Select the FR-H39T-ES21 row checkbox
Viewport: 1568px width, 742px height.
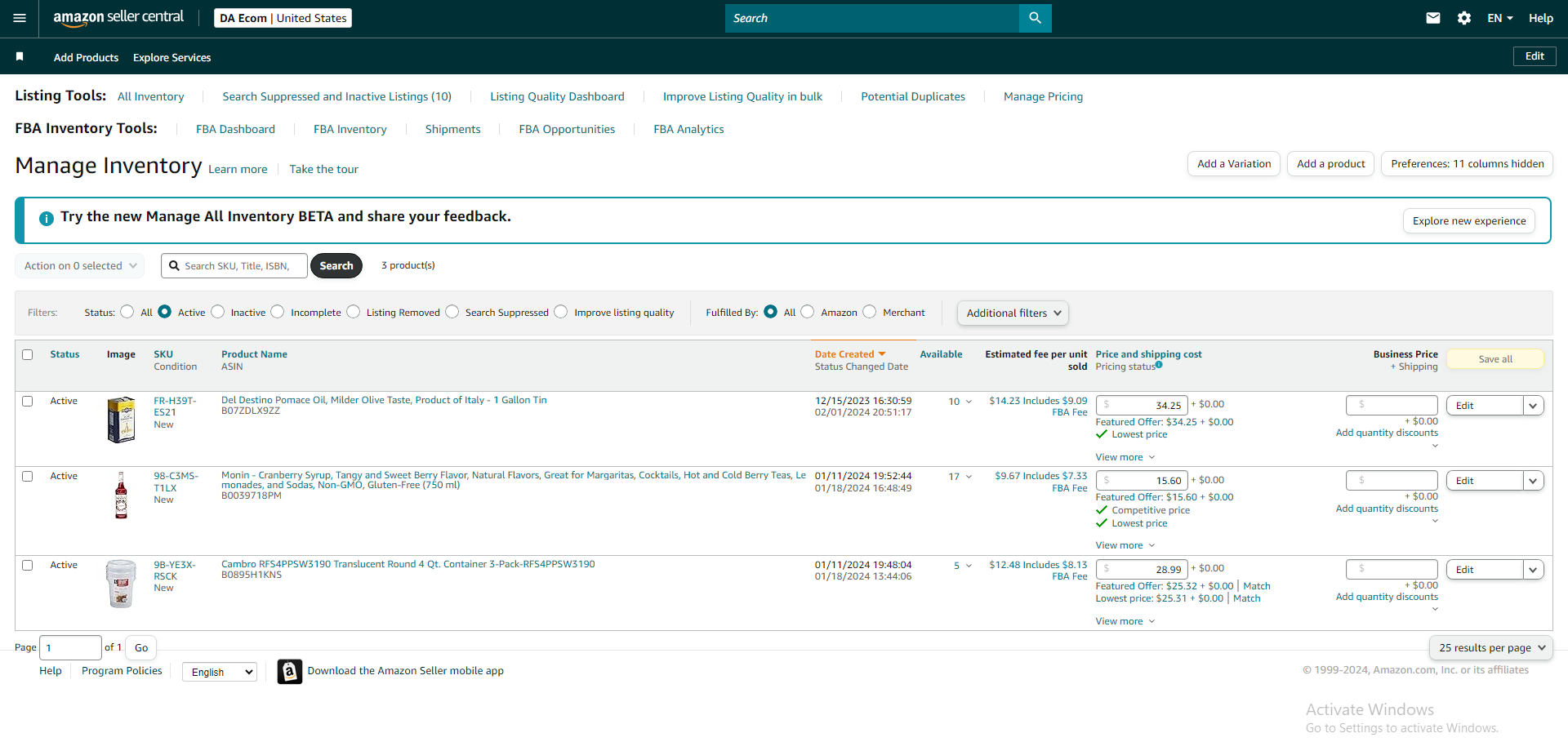28,401
